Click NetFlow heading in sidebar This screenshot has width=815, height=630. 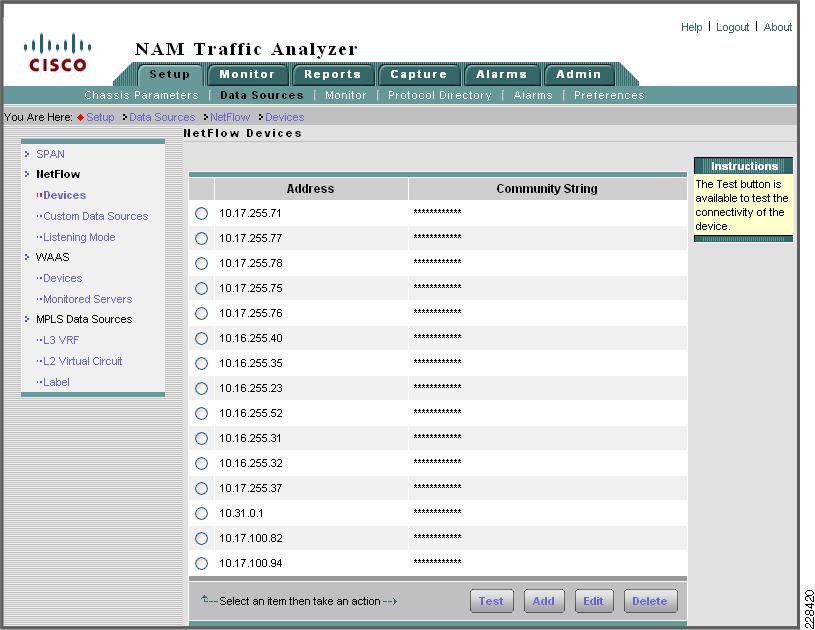pos(58,174)
